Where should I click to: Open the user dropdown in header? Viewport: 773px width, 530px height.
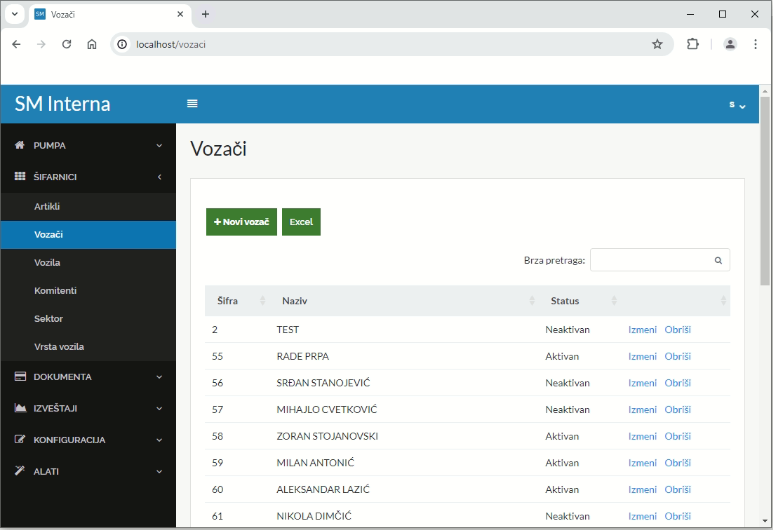coord(737,105)
